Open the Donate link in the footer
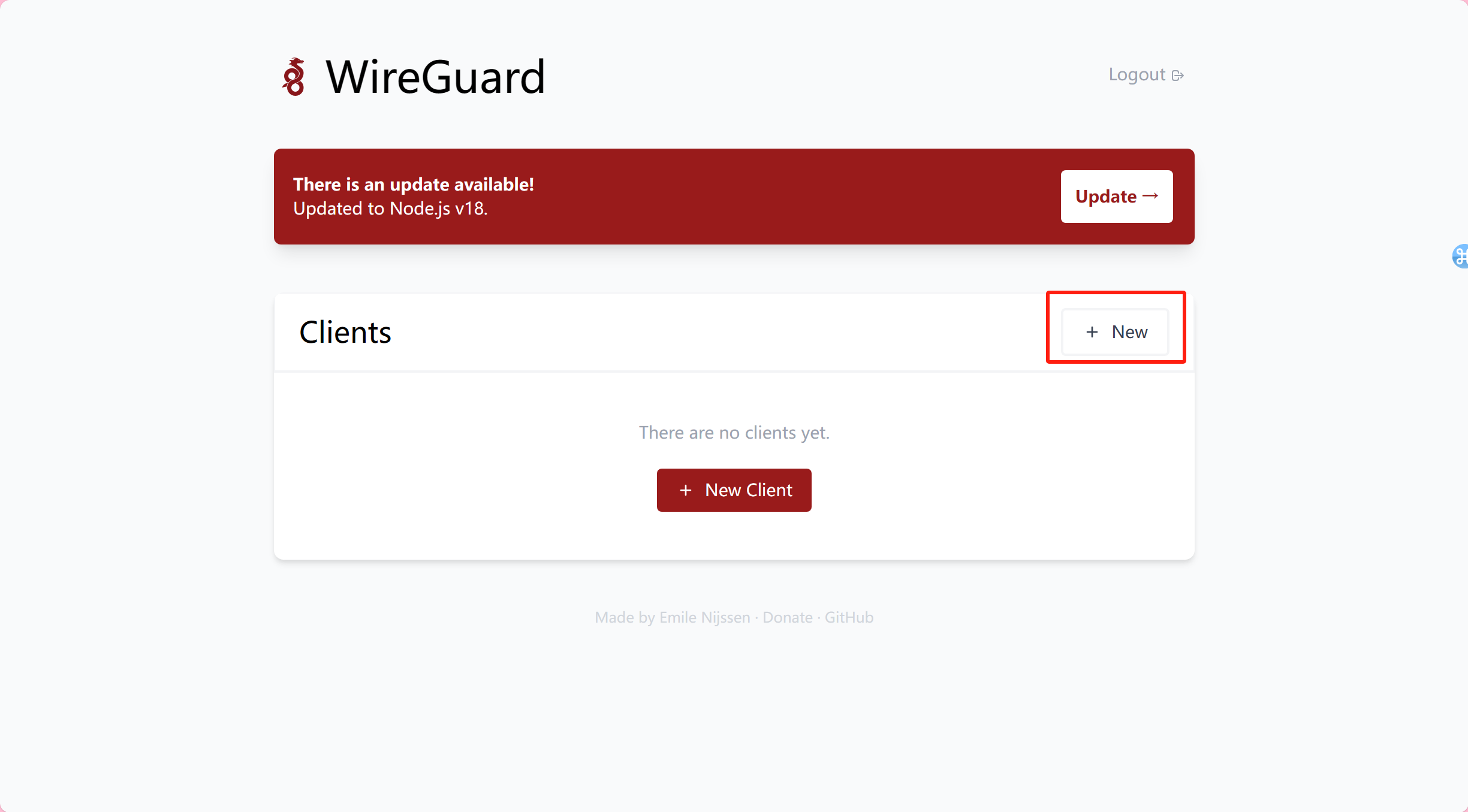 787,617
